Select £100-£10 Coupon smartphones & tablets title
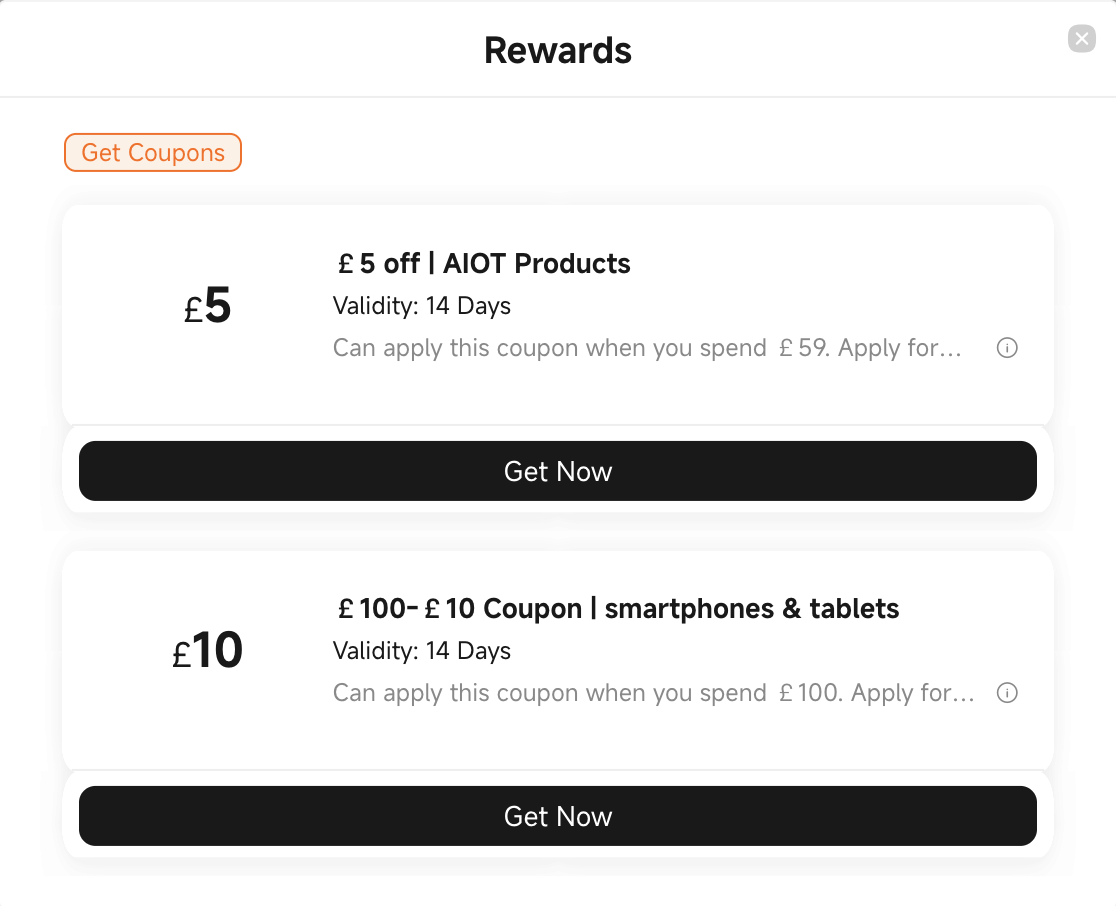Screen dimensions: 1116x906 [618, 609]
